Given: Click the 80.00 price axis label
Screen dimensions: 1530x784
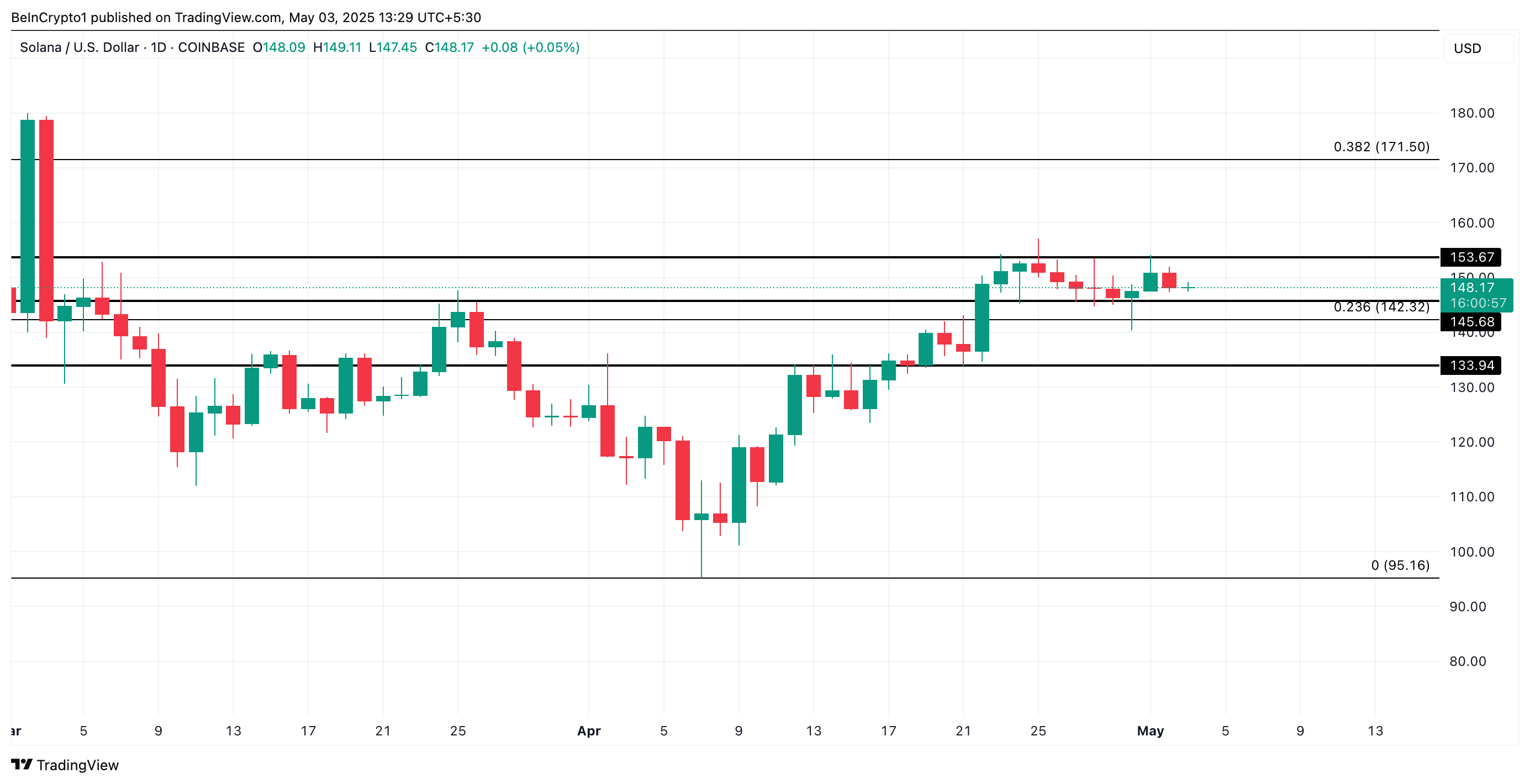Looking at the screenshot, I should (1467, 661).
